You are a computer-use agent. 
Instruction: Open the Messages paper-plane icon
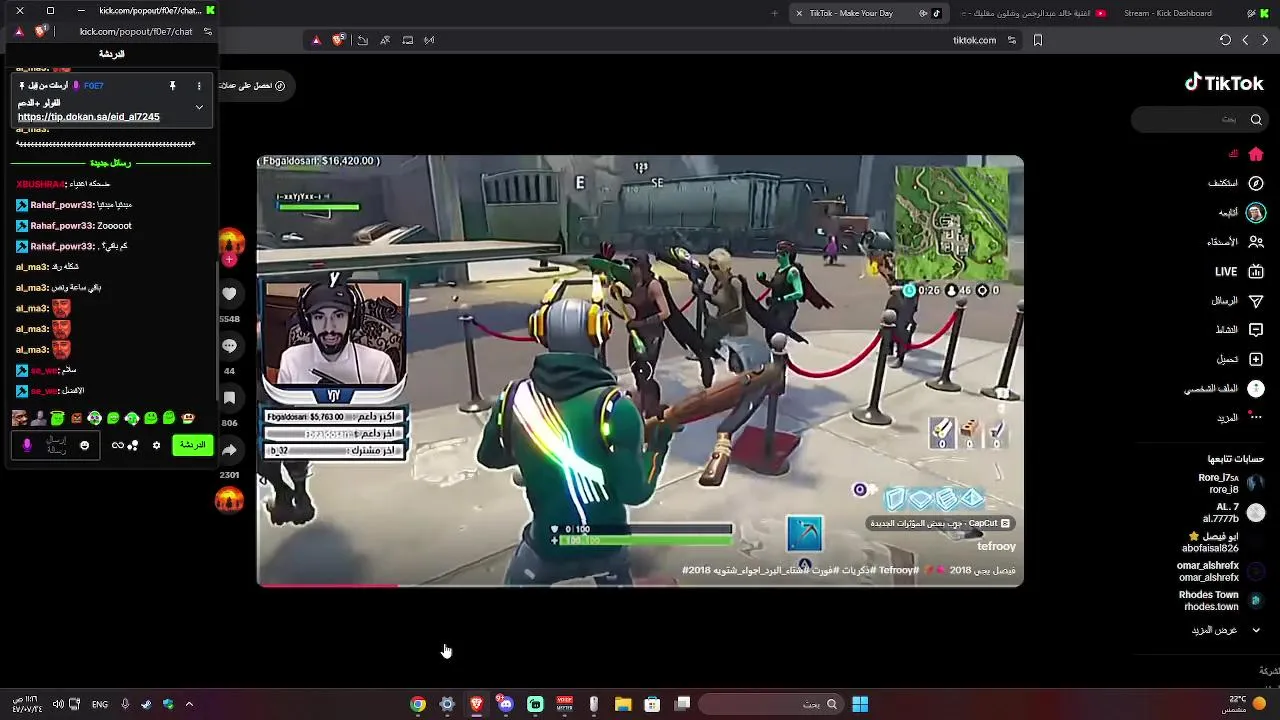tap(1256, 301)
